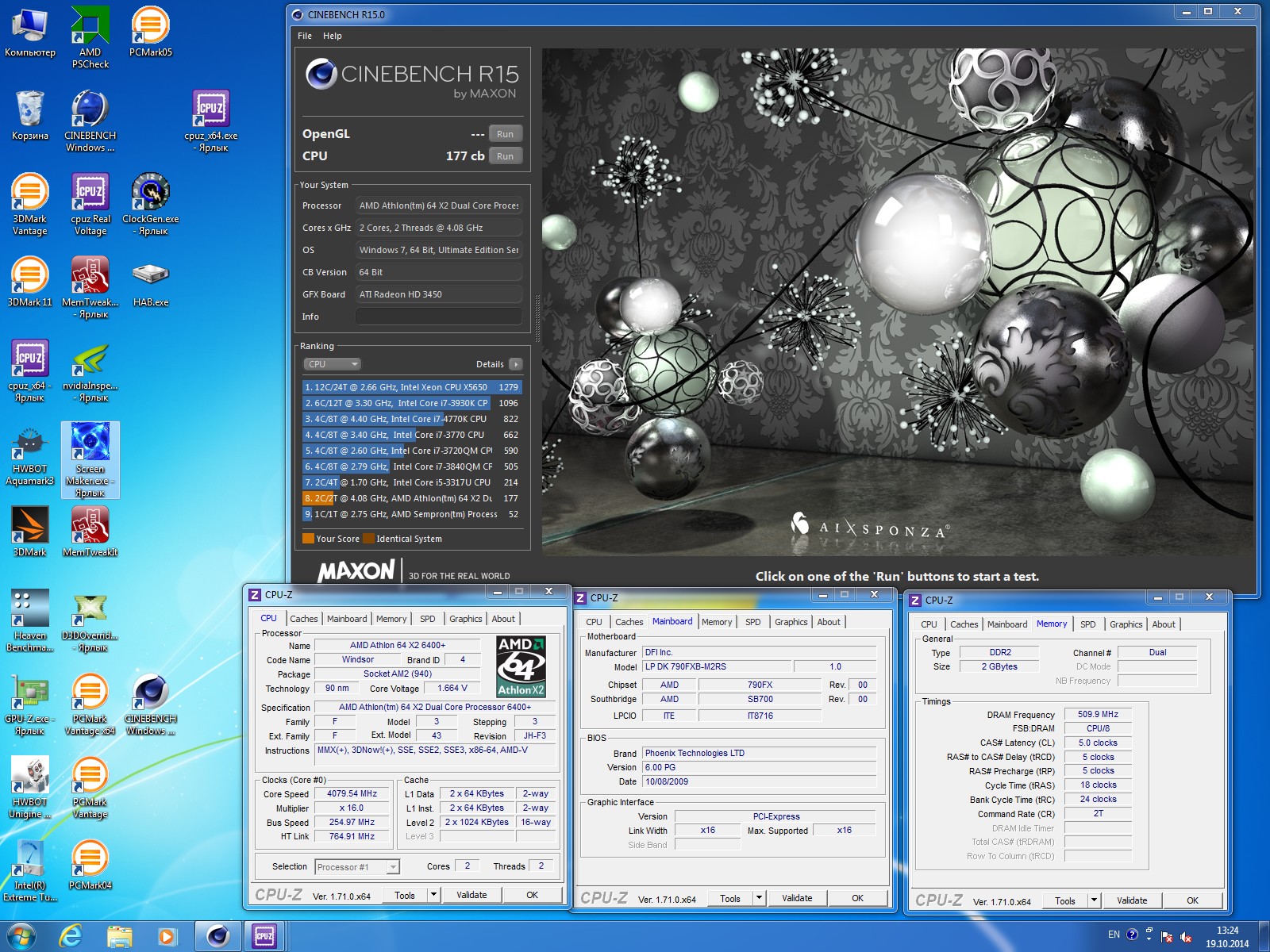
Task: Open Graphics tab in Mainboard CPU-Z window
Action: pyautogui.click(x=791, y=622)
